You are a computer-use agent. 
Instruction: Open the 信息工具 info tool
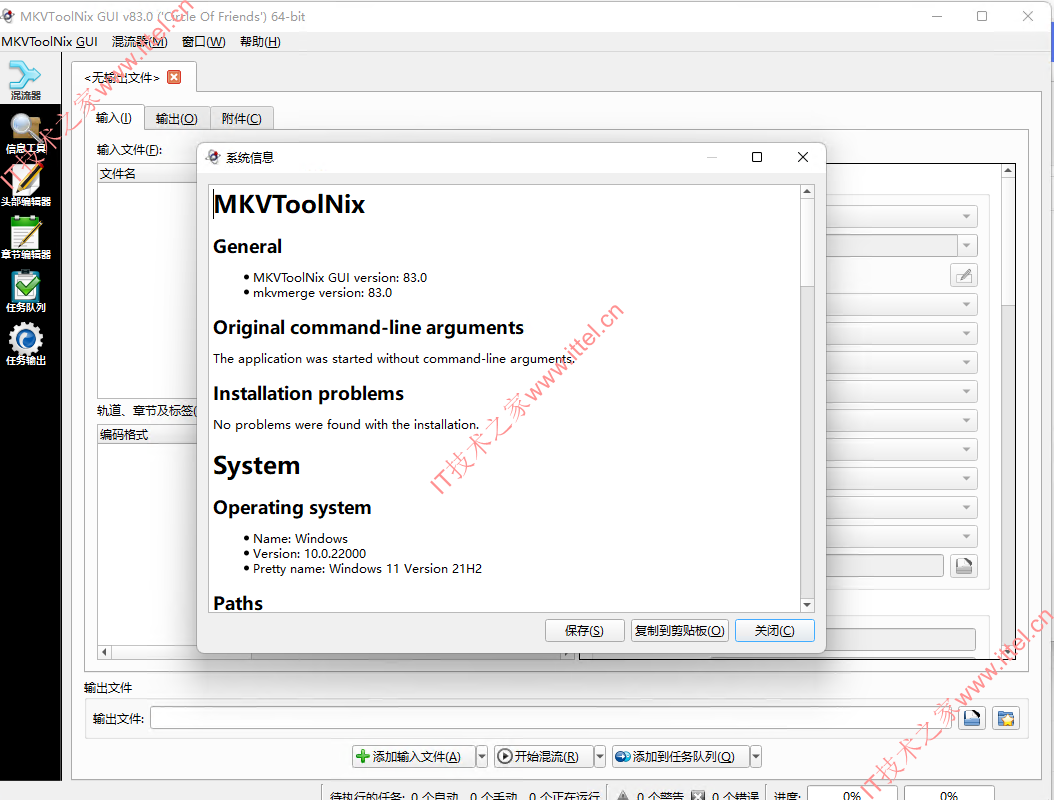(26, 133)
